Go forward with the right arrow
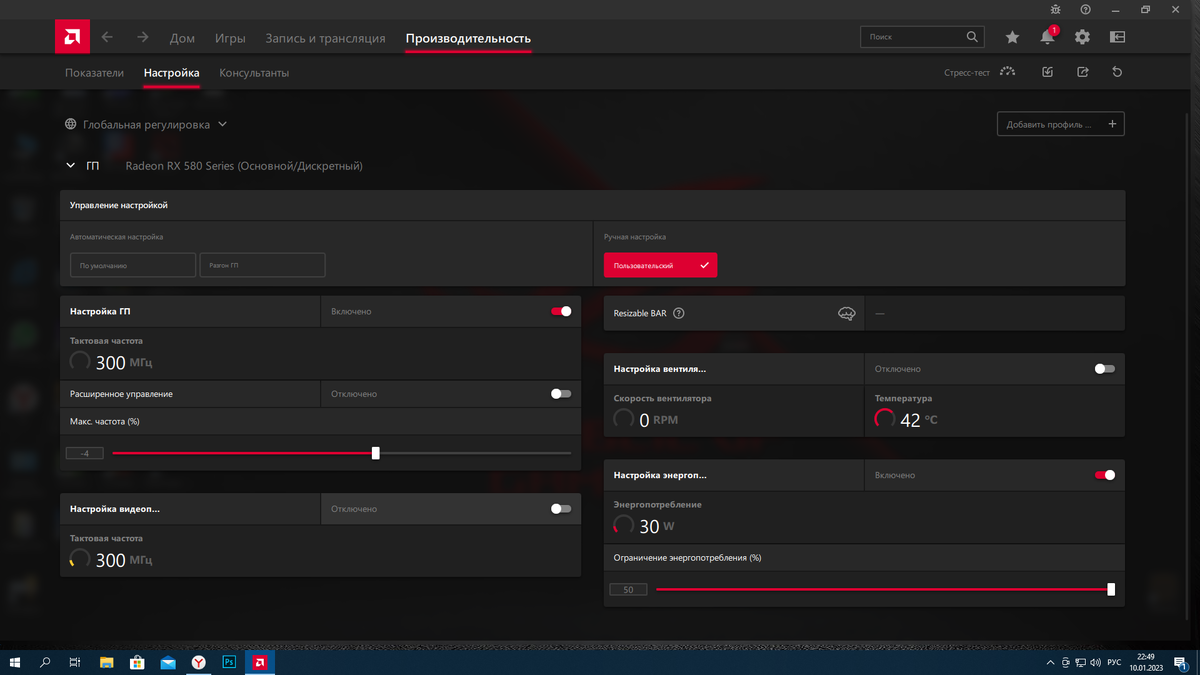1200x675 pixels. point(143,37)
